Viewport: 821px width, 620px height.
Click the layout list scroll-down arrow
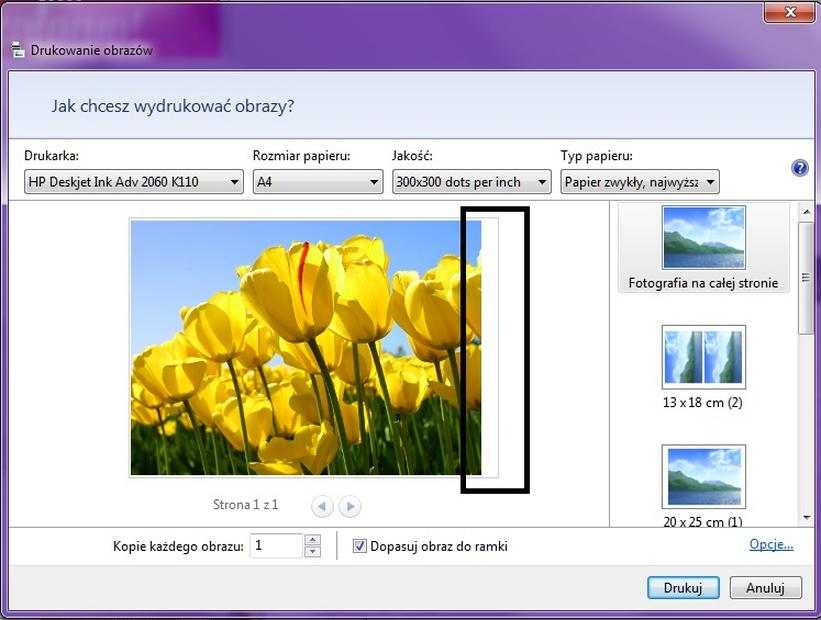pos(806,518)
